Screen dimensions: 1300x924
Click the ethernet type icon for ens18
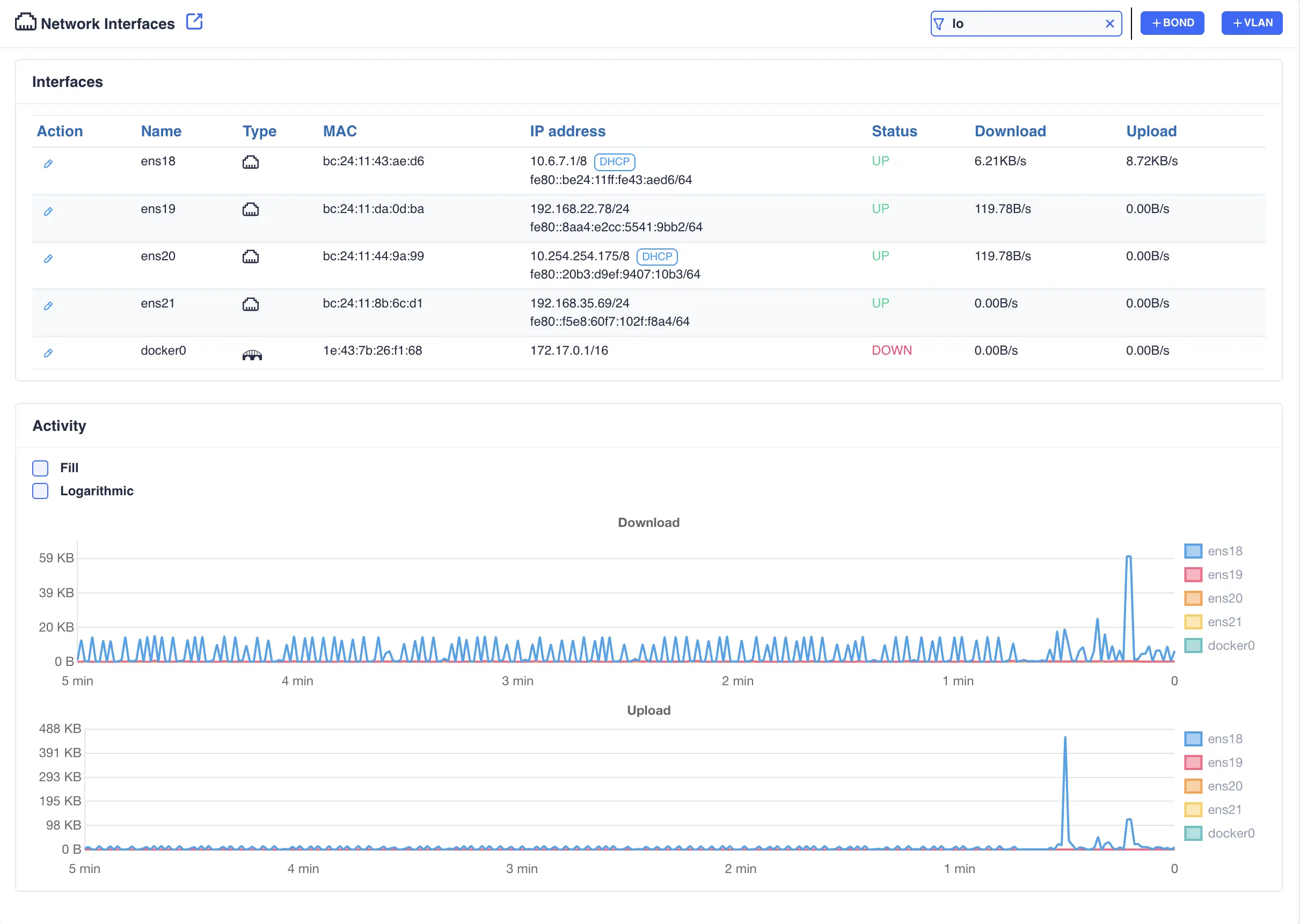pyautogui.click(x=251, y=162)
